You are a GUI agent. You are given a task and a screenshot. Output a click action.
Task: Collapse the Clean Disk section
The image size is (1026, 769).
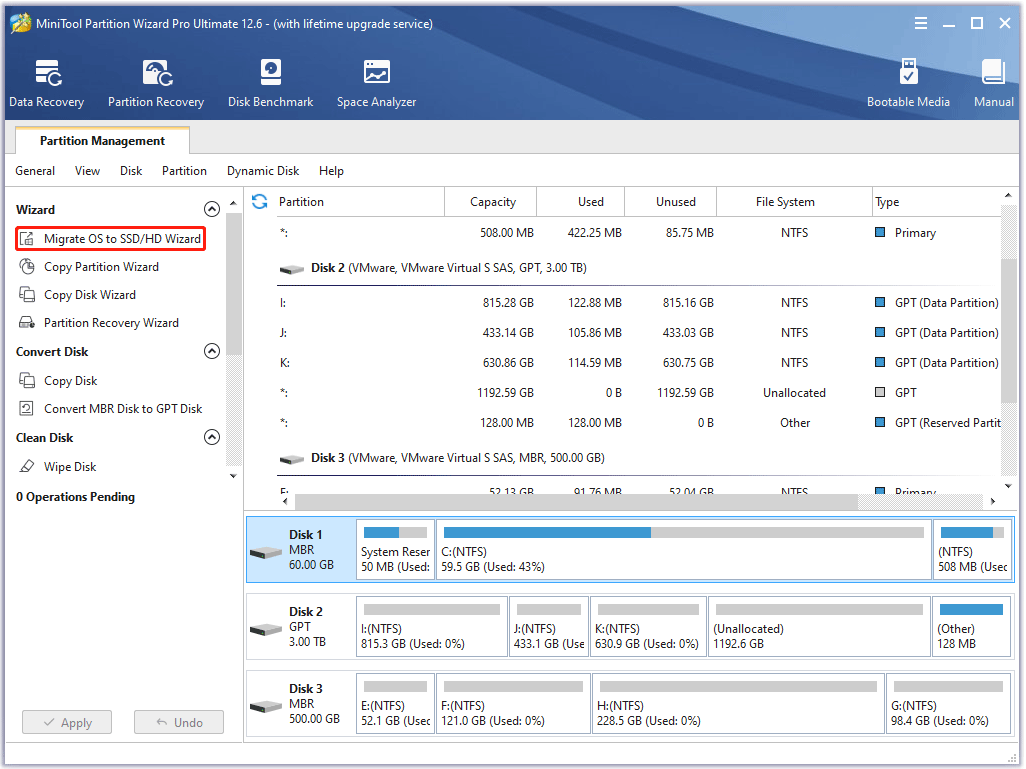point(211,437)
